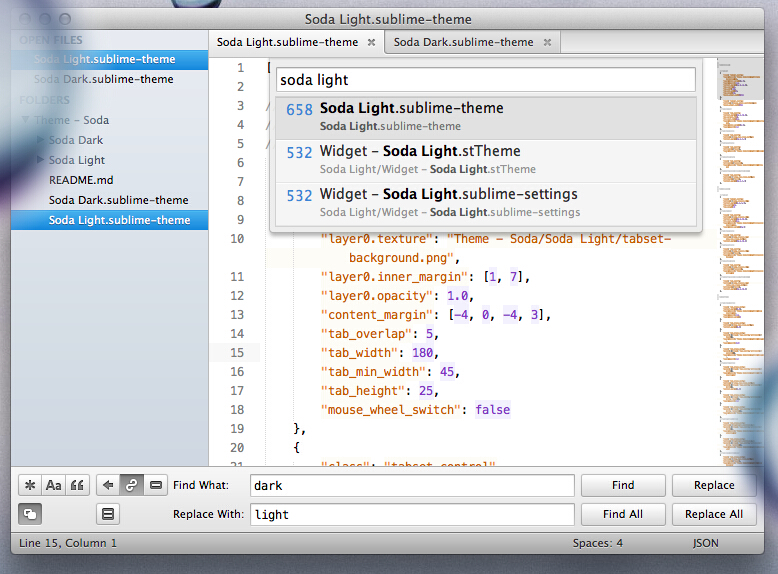Click the Replace button
Image resolution: width=778 pixels, height=574 pixels.
714,485
